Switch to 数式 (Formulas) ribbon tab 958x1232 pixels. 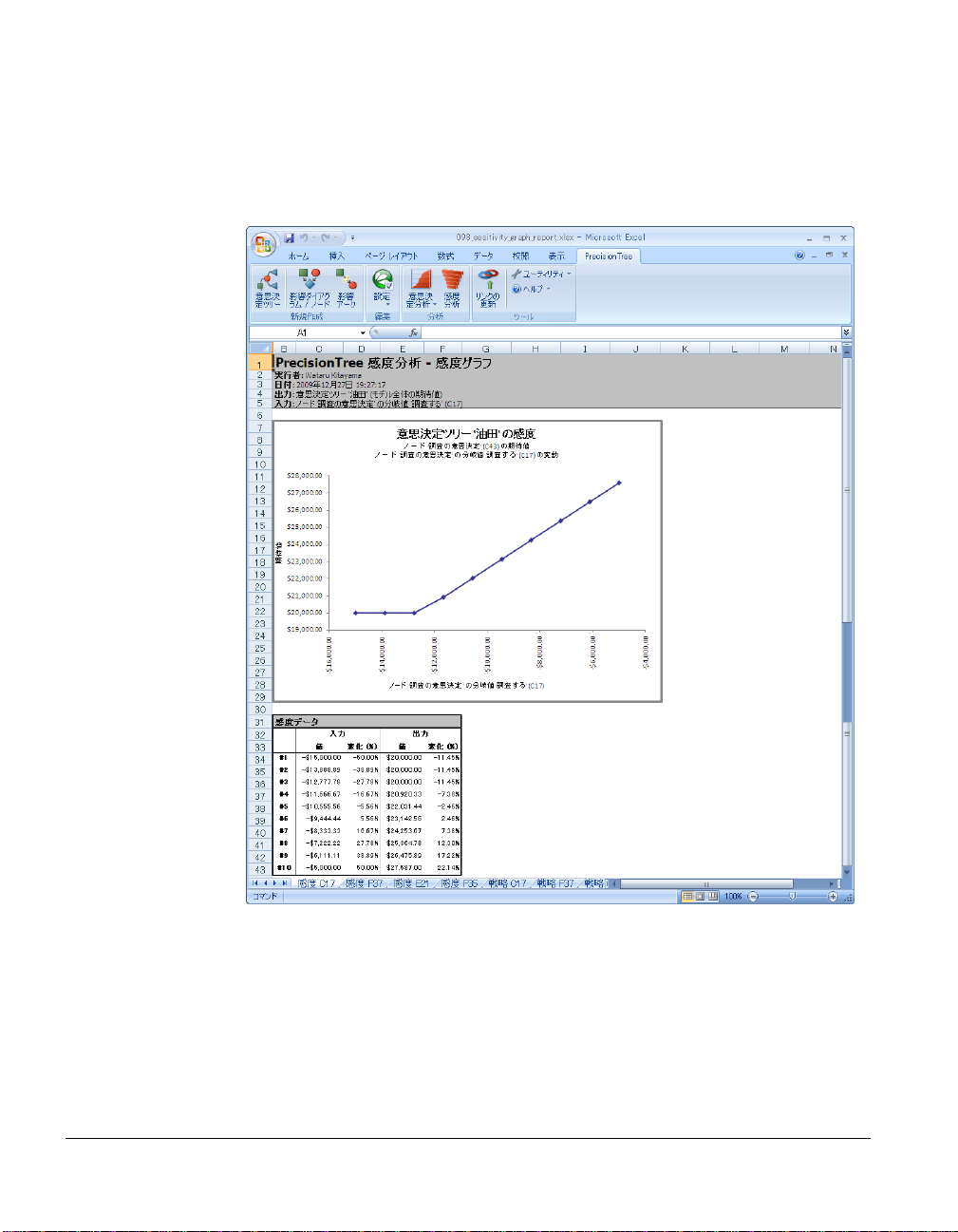[x=445, y=256]
